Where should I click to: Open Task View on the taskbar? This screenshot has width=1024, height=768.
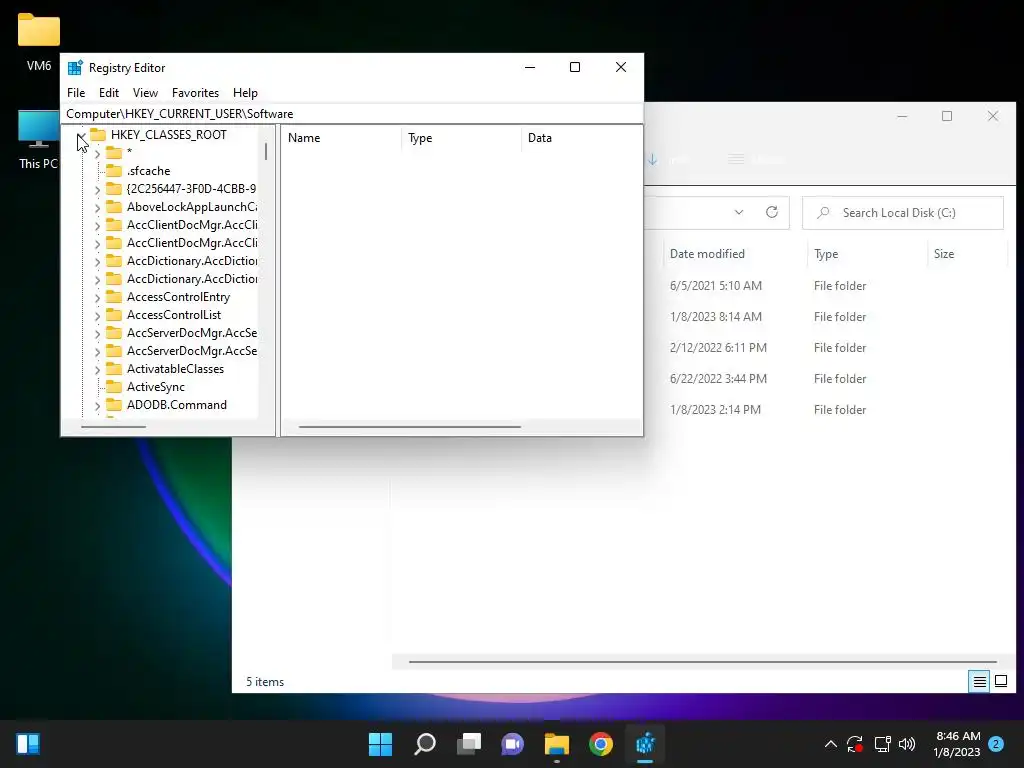tap(469, 744)
